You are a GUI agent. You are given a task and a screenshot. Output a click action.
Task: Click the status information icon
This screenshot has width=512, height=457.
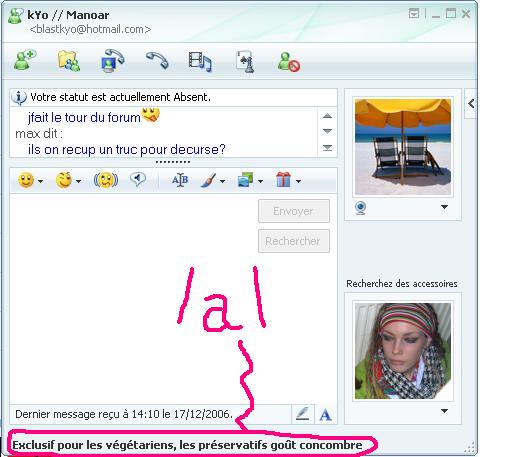click(x=19, y=97)
